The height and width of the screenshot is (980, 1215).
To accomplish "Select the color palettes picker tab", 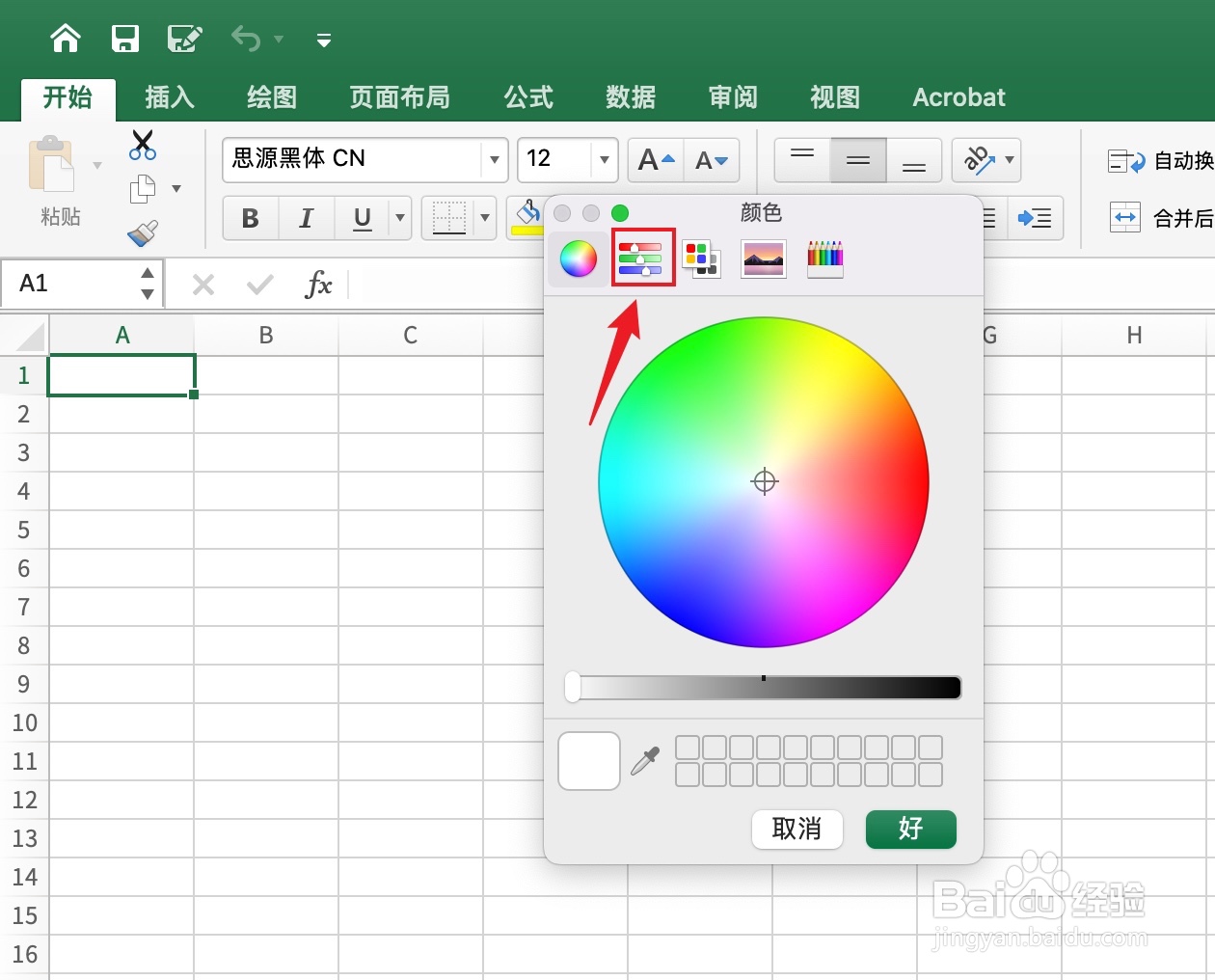I will 701,259.
